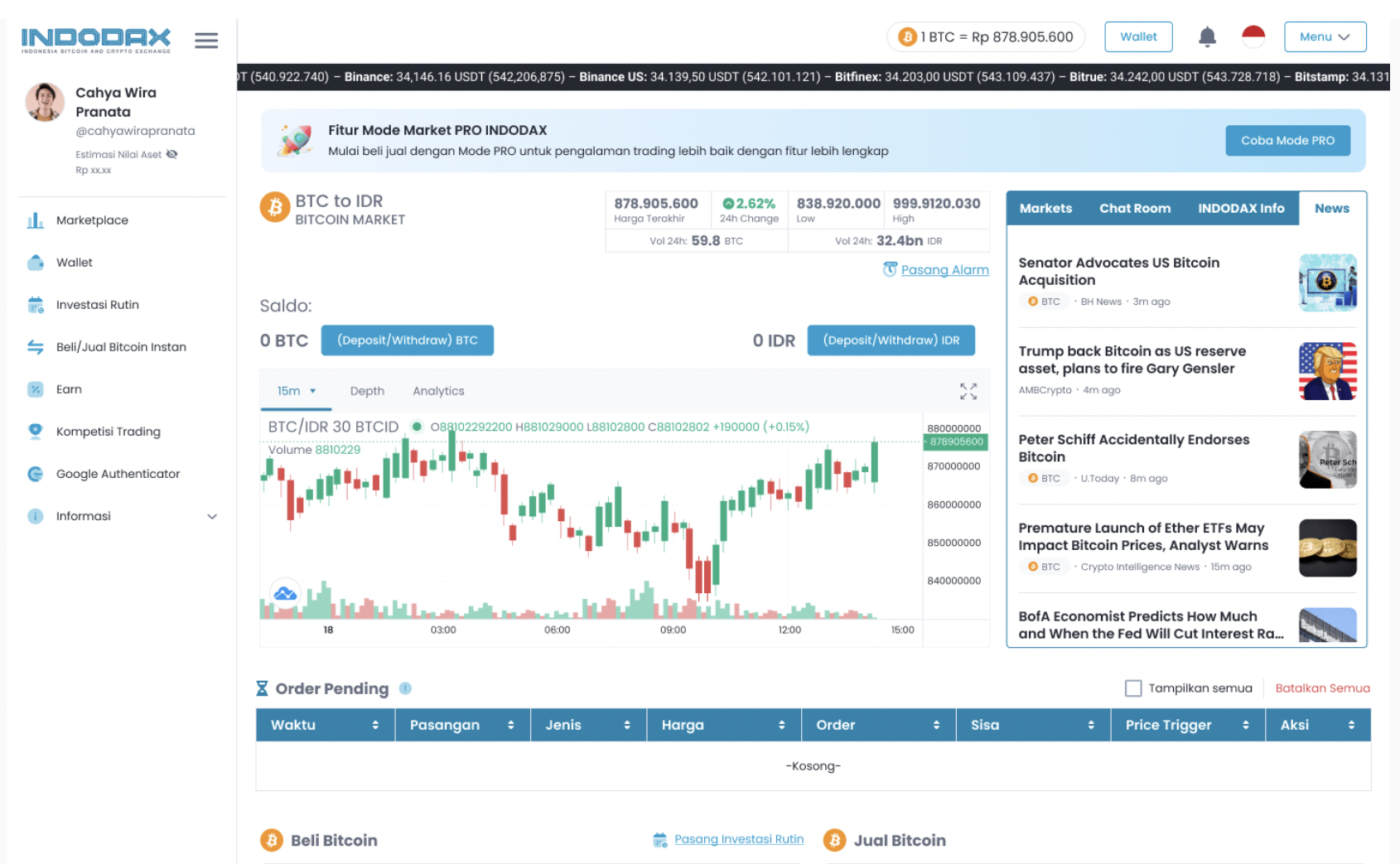
Task: Expand the chart to fullscreen
Action: tap(968, 391)
